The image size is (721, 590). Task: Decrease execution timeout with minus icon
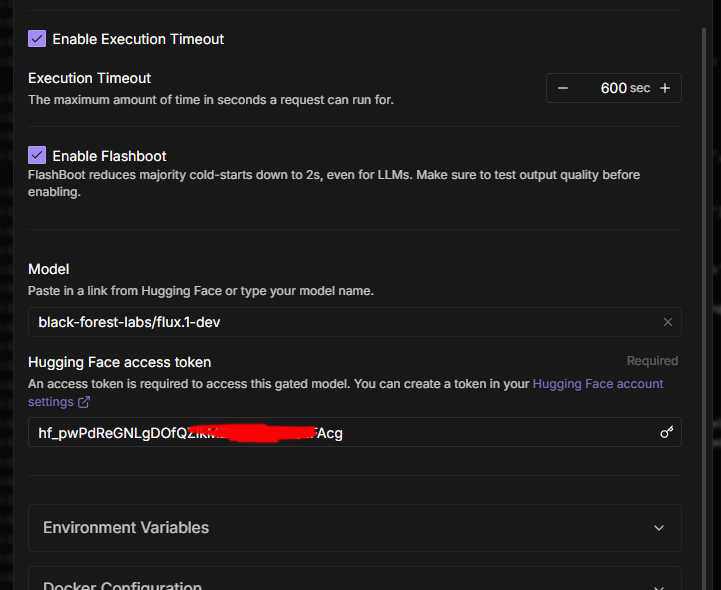563,88
